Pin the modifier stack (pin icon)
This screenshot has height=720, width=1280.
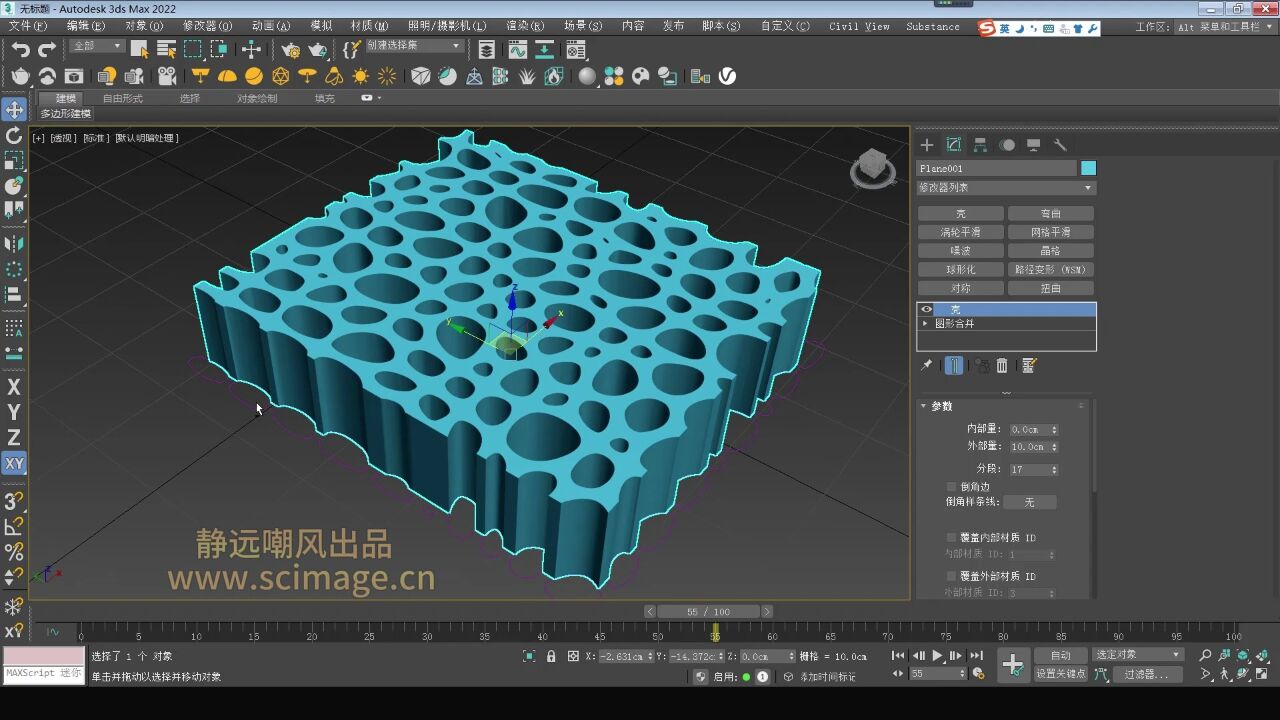926,364
